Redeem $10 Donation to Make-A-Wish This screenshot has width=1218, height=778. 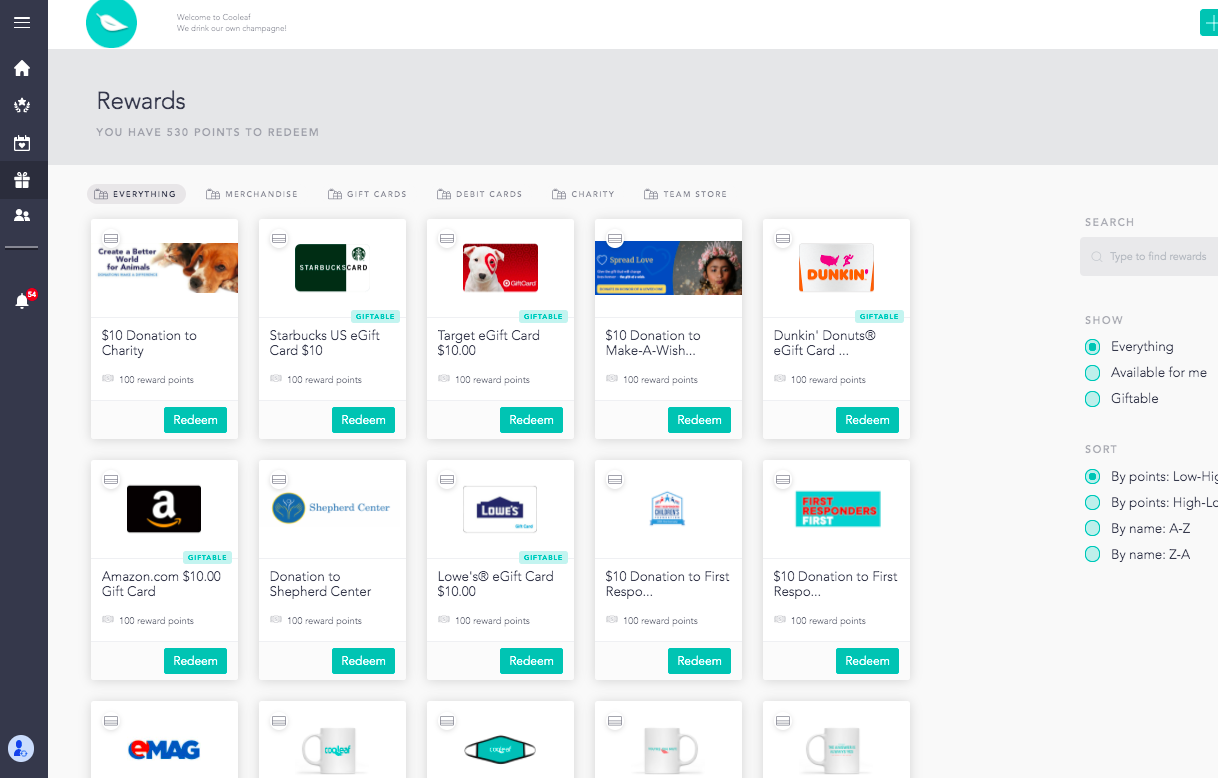pyautogui.click(x=699, y=420)
